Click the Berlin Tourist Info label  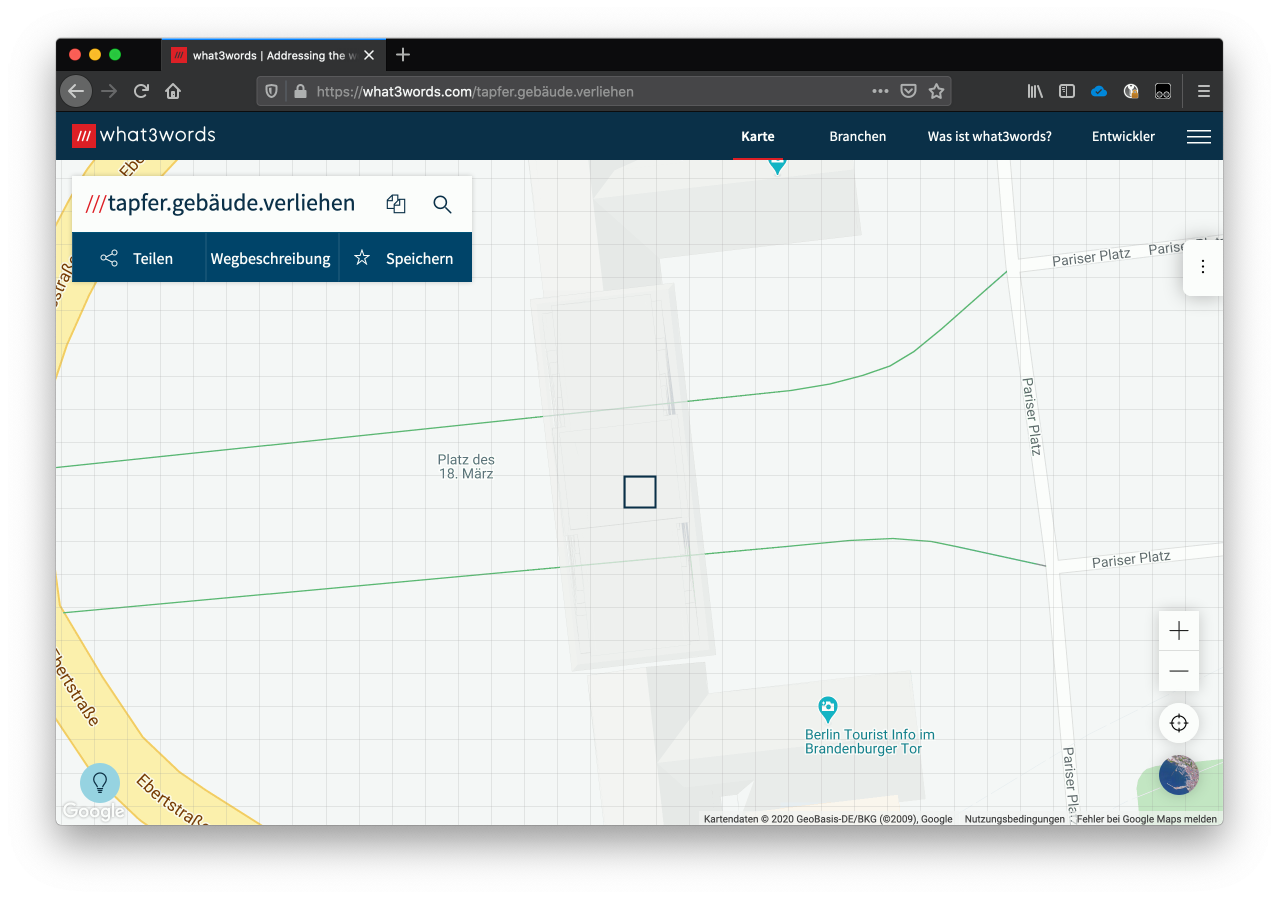pos(870,741)
